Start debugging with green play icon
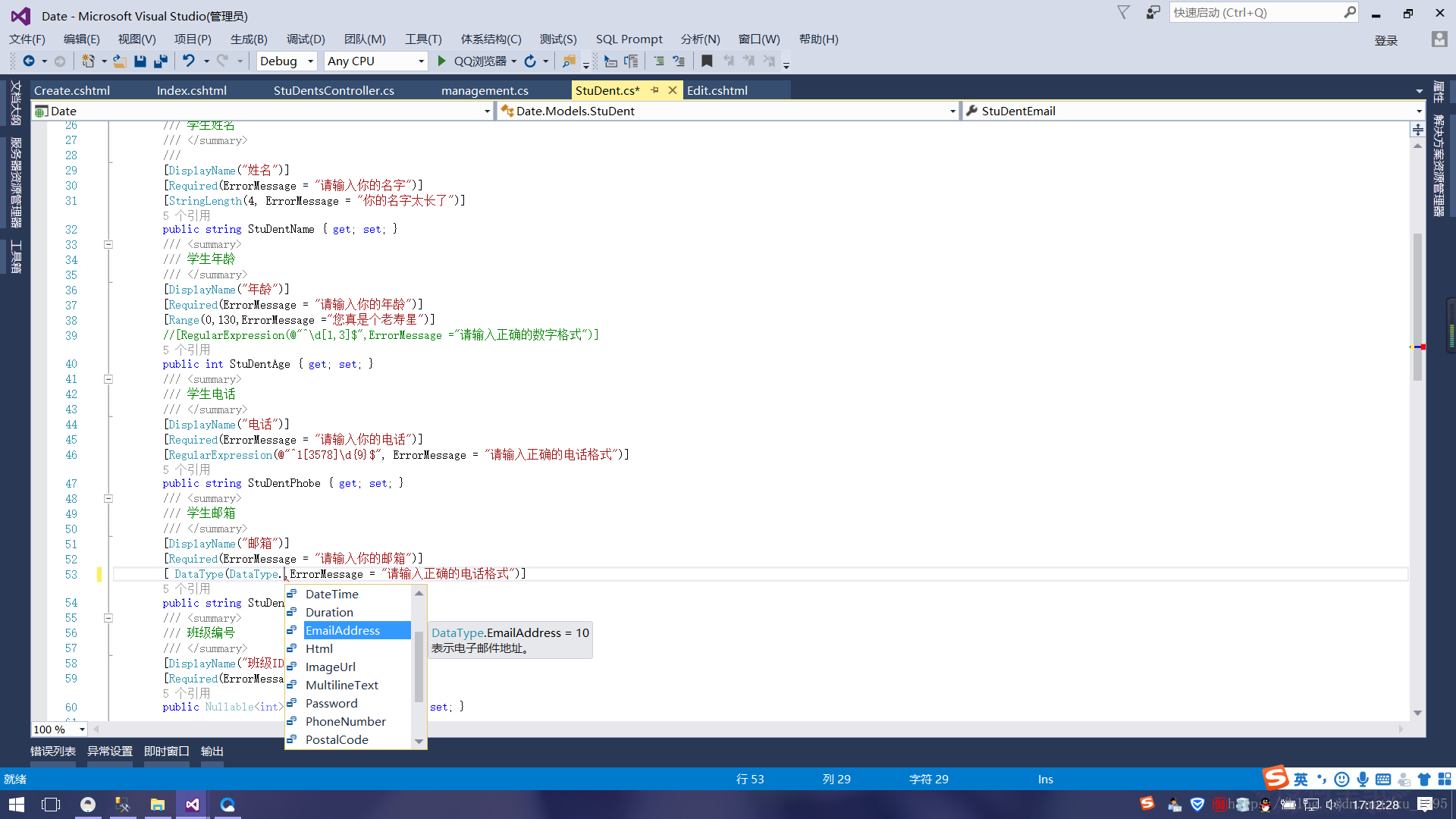This screenshot has height=819, width=1456. (442, 61)
